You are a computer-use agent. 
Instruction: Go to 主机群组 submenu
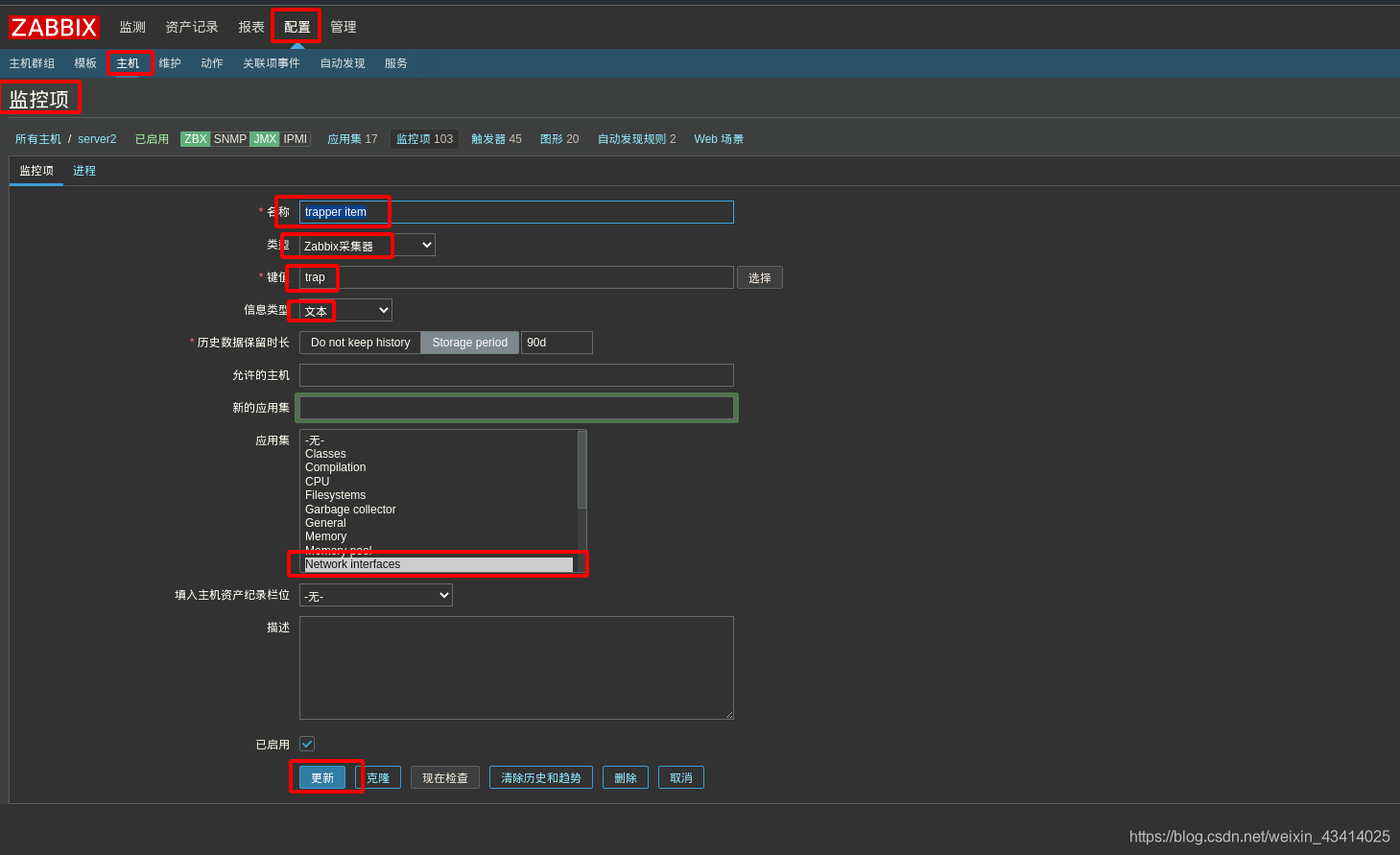pyautogui.click(x=32, y=63)
